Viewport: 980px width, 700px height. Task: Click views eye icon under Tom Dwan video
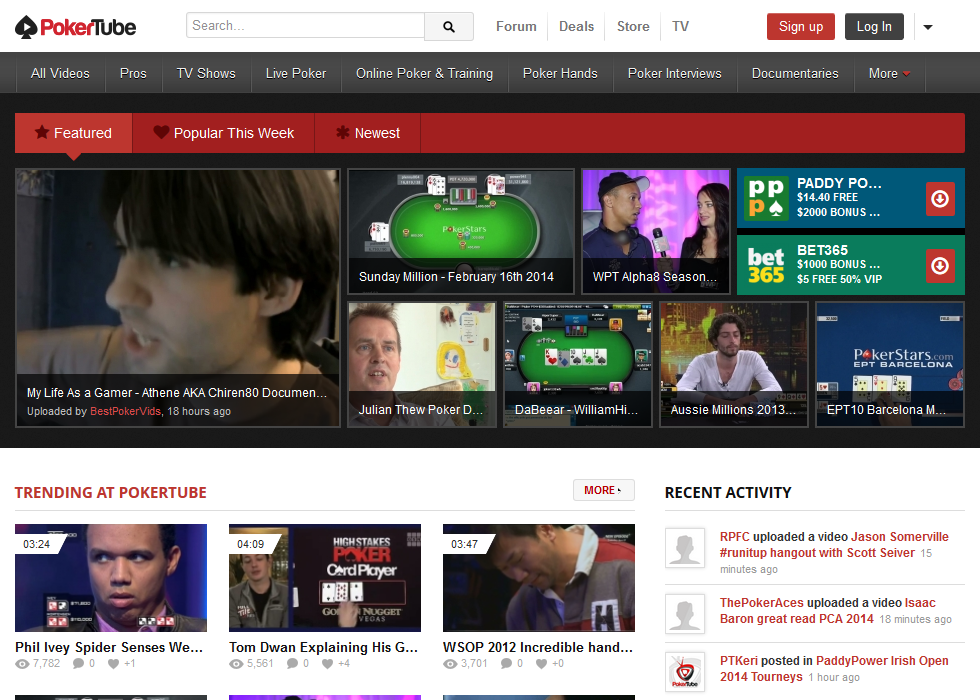click(236, 664)
